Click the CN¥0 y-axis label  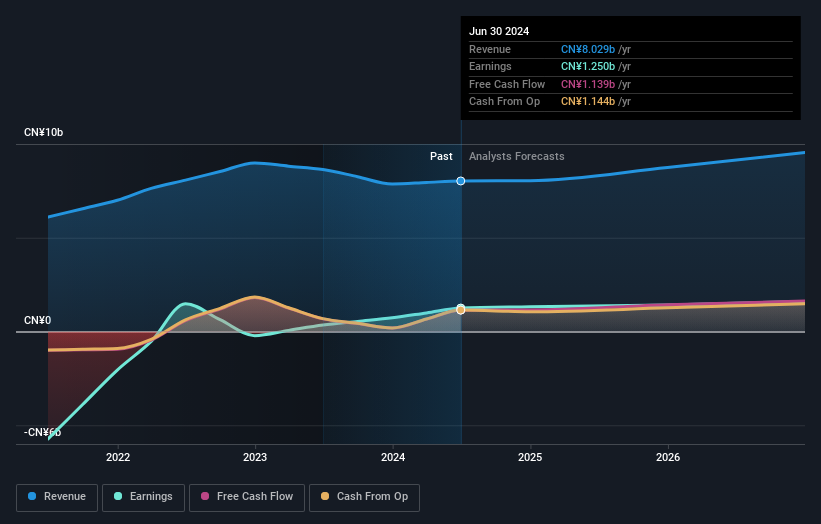click(37, 320)
